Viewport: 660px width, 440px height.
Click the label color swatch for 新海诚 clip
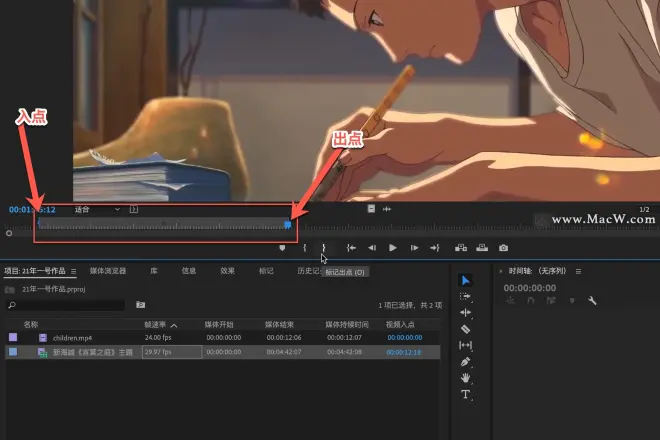[13, 352]
